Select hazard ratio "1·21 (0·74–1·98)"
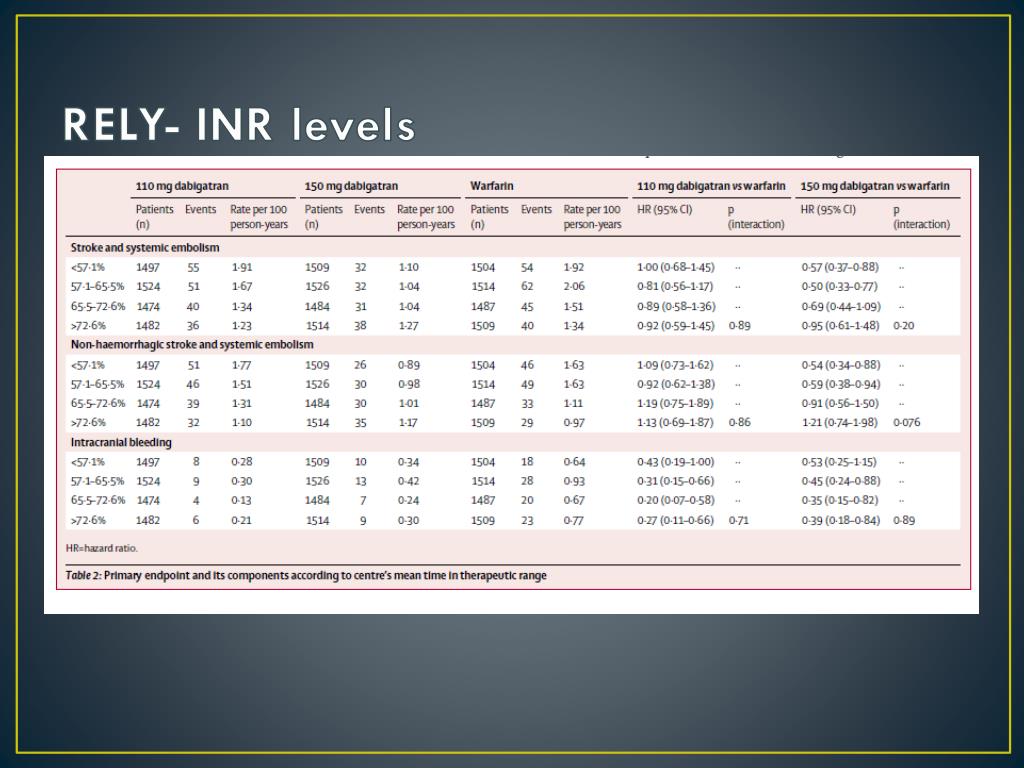The image size is (1024, 768). pos(840,423)
